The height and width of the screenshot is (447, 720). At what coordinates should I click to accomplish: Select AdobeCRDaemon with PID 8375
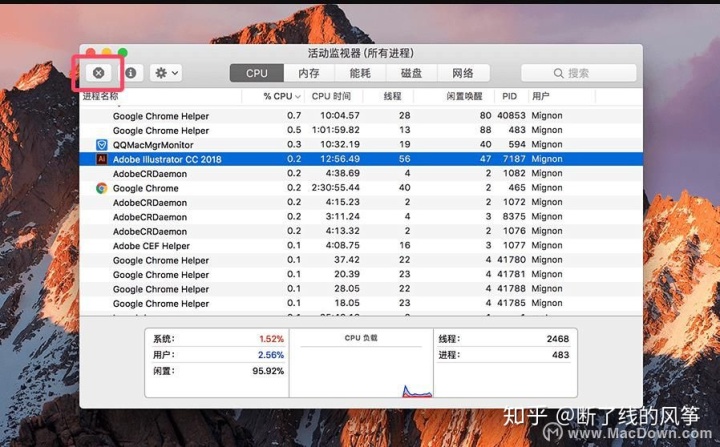(361, 217)
